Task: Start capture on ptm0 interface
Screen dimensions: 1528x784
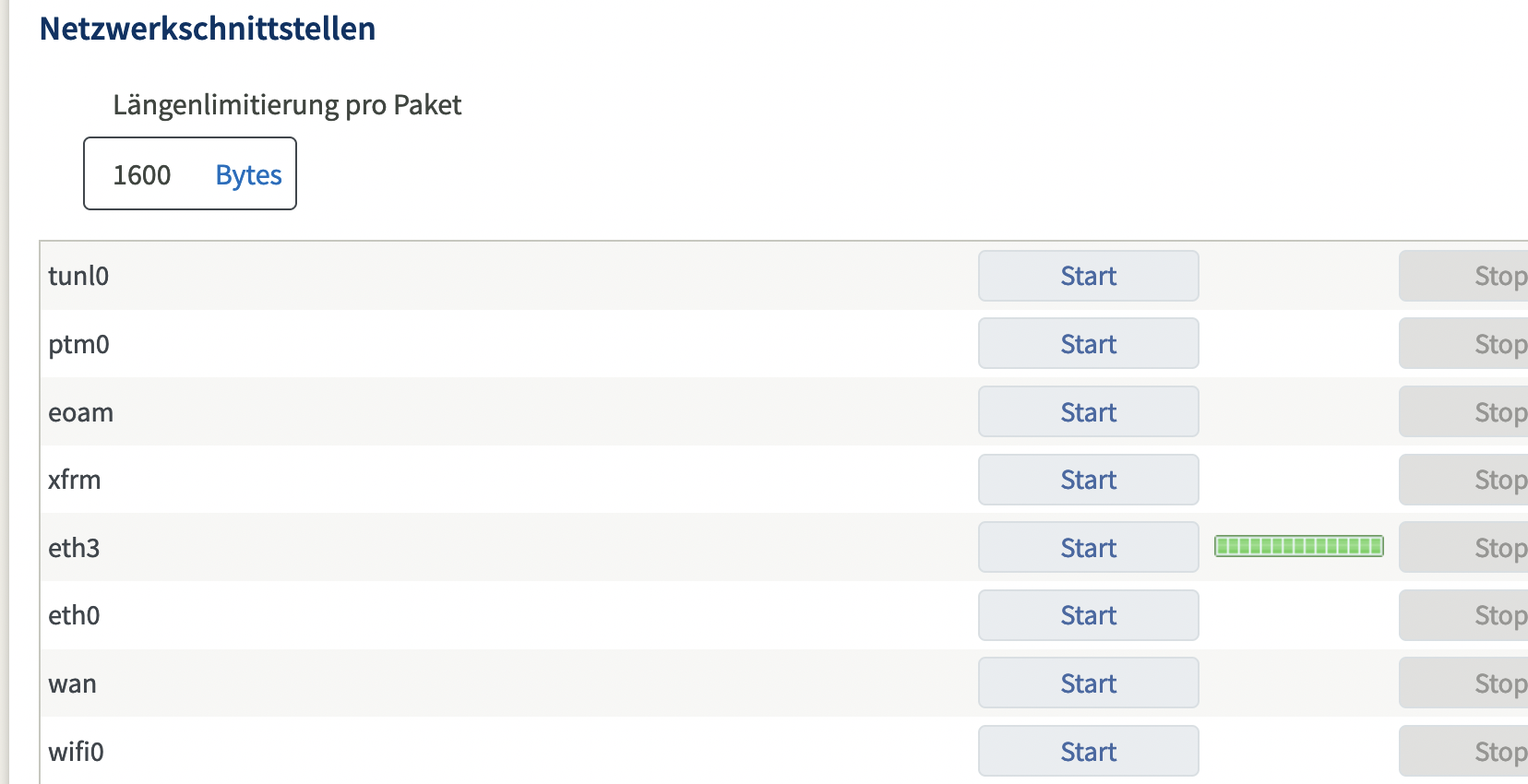Action: pyautogui.click(x=1088, y=344)
